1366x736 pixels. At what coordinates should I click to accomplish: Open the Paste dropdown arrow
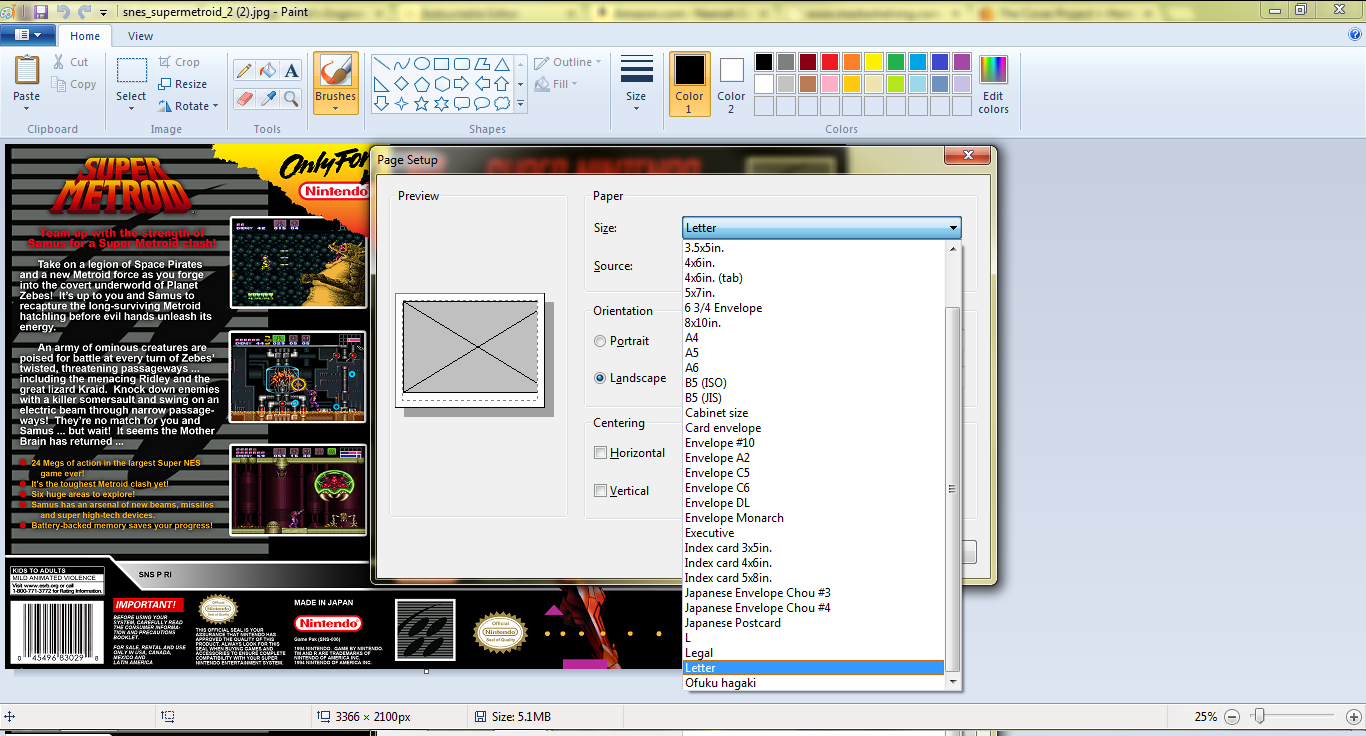click(x=27, y=109)
